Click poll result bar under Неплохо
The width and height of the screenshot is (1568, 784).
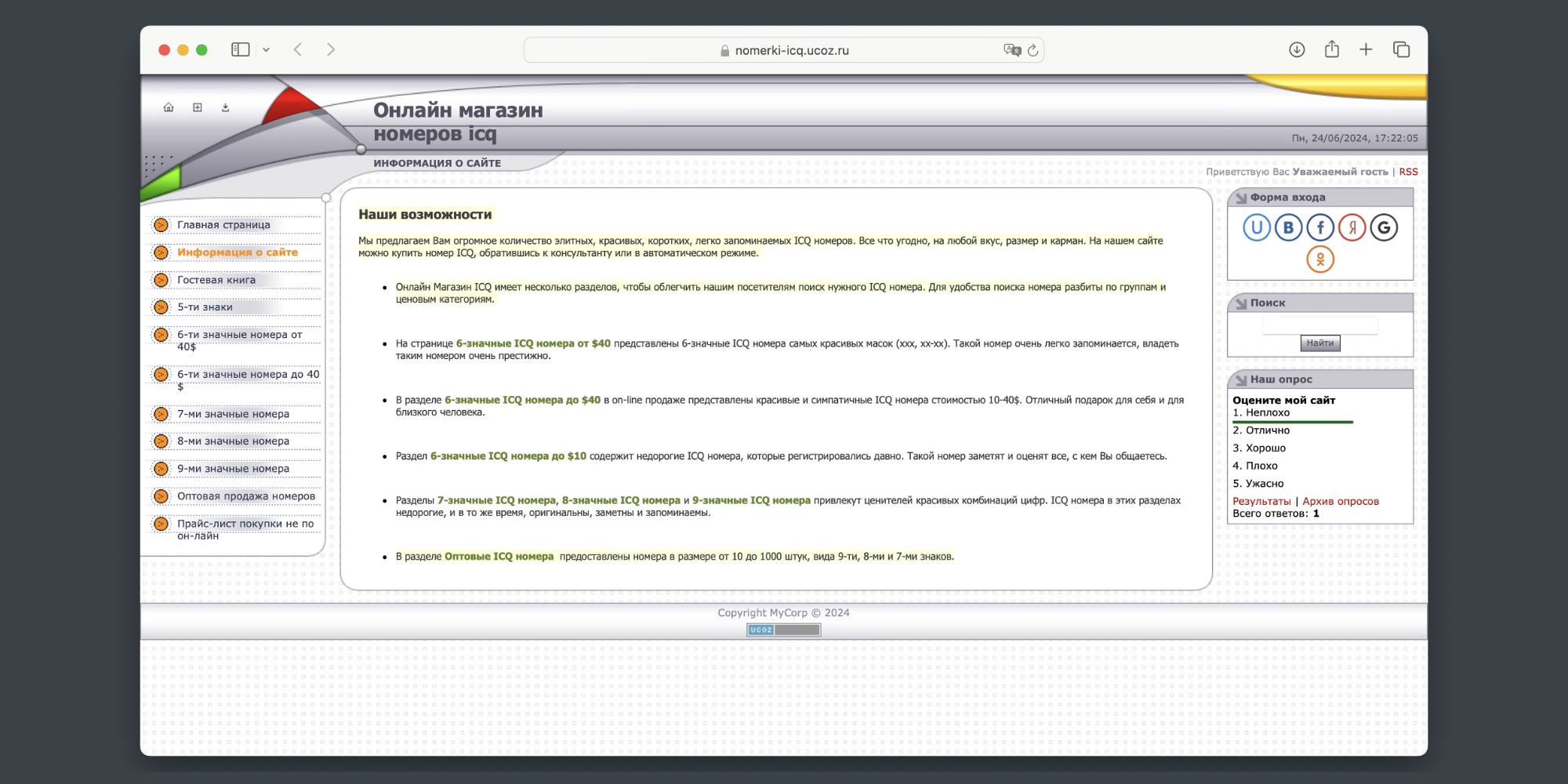coord(1293,422)
